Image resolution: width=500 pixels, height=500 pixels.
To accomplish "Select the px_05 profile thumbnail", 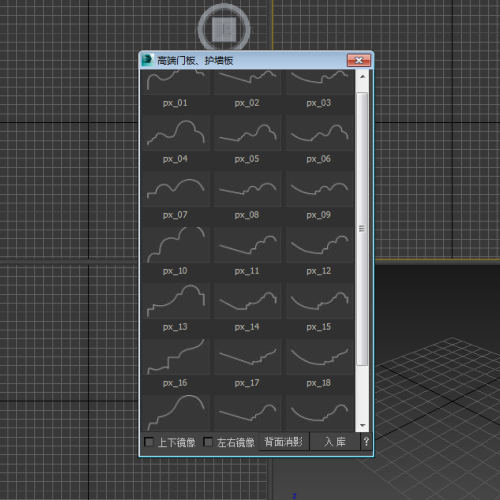I will point(248,133).
